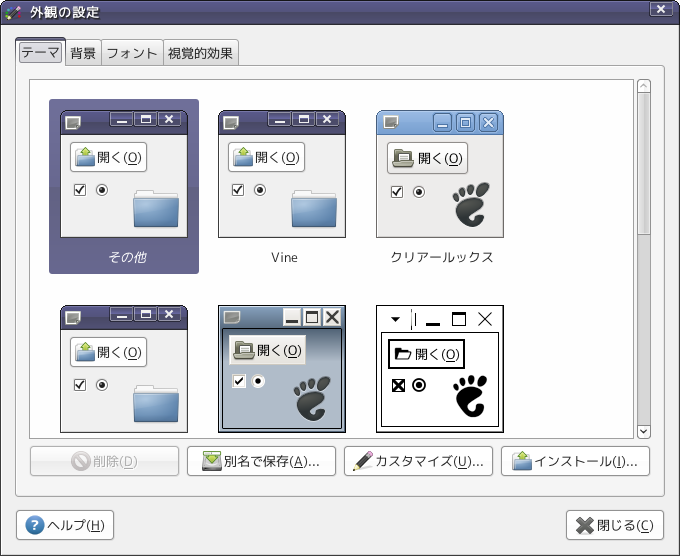Click the crossed checkbox in high contrast preview
Screen dimensions: 680x556
[398, 385]
